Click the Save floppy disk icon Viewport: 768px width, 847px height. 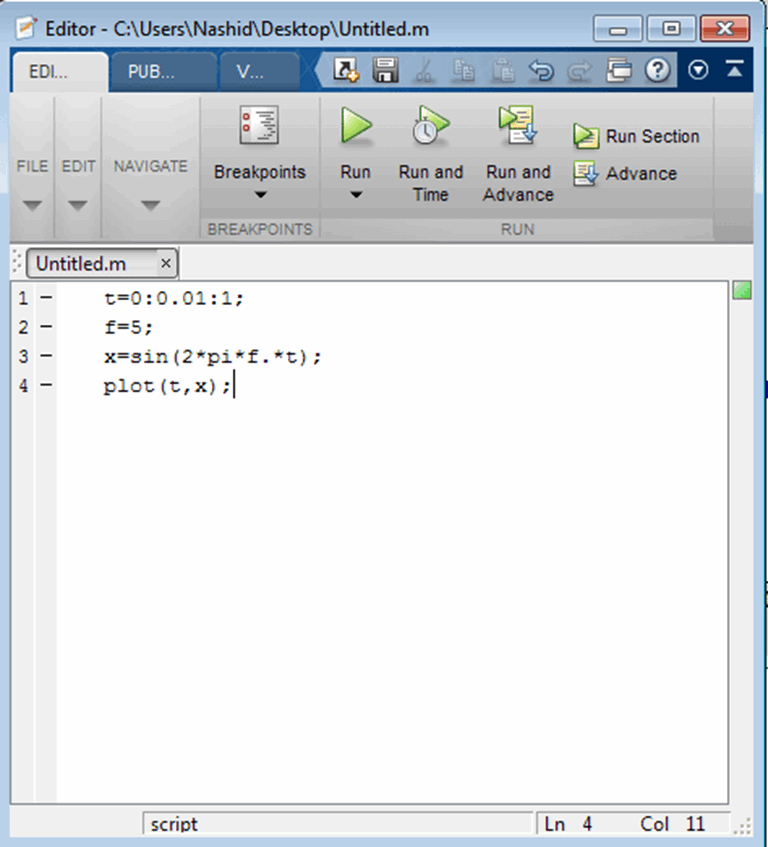point(385,71)
